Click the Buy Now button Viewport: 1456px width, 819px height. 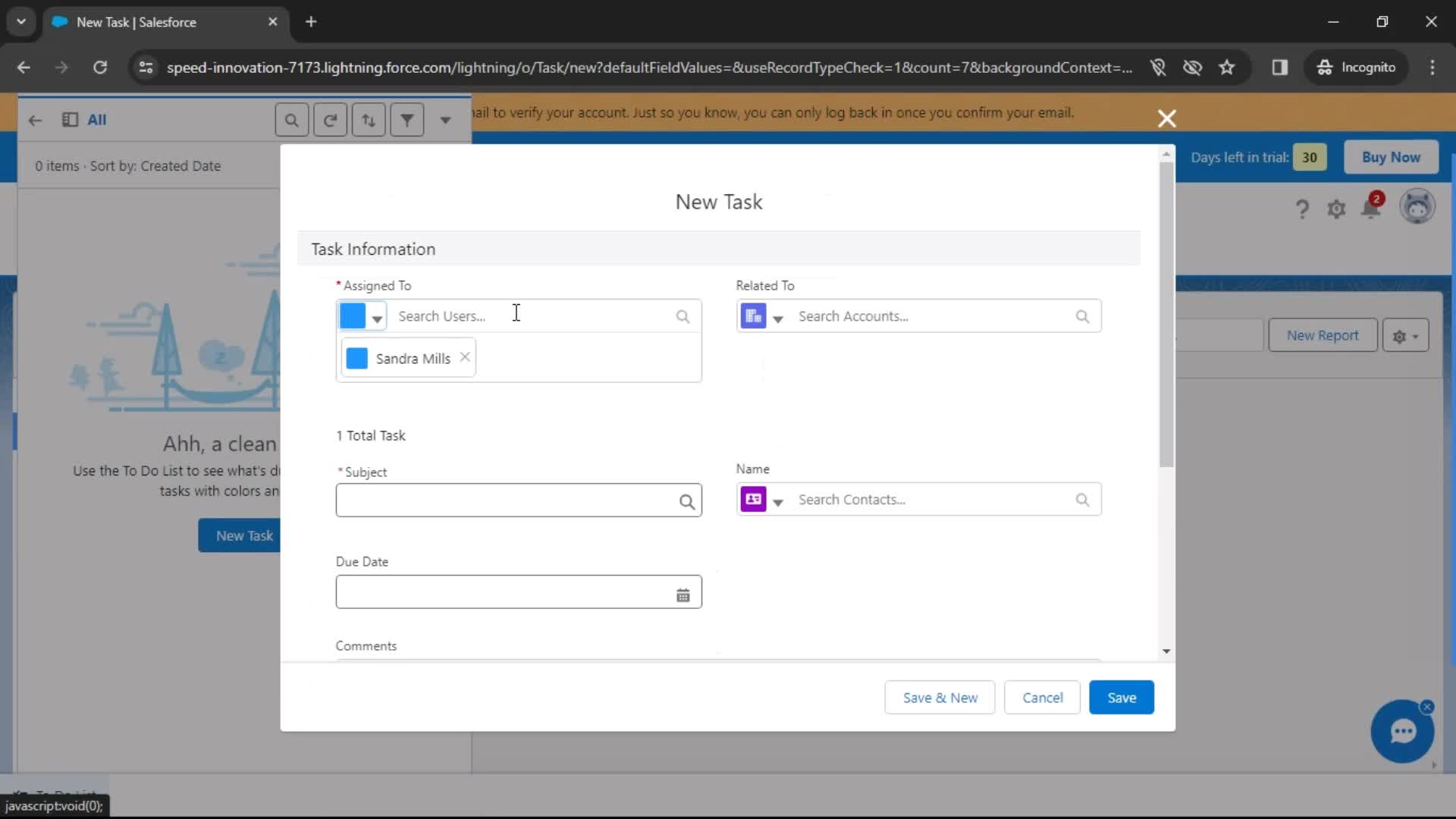[1391, 157]
